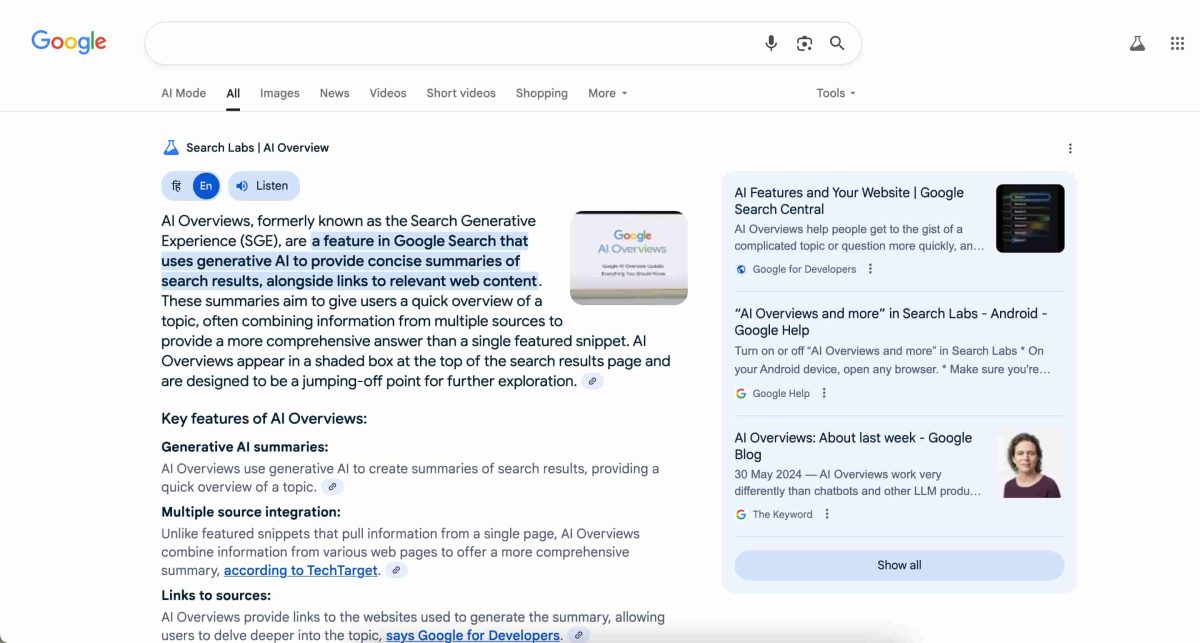This screenshot has height=643, width=1200.
Task: Click 'Links to sources:' subheading
Action: 216,595
